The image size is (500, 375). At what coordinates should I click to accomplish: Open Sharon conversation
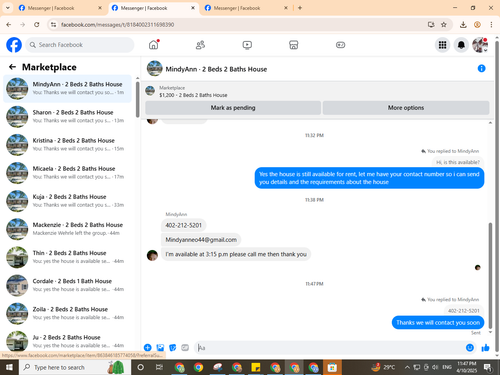(x=67, y=117)
